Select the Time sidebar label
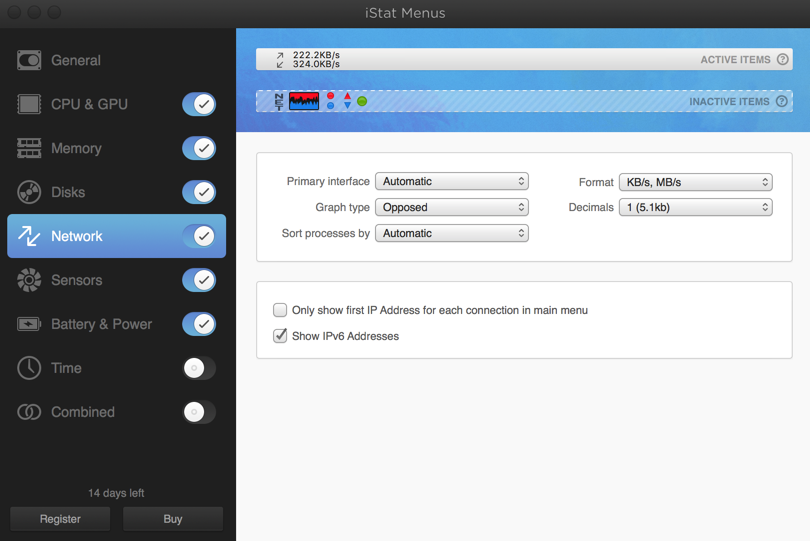Viewport: 810px width, 541px height. click(66, 368)
